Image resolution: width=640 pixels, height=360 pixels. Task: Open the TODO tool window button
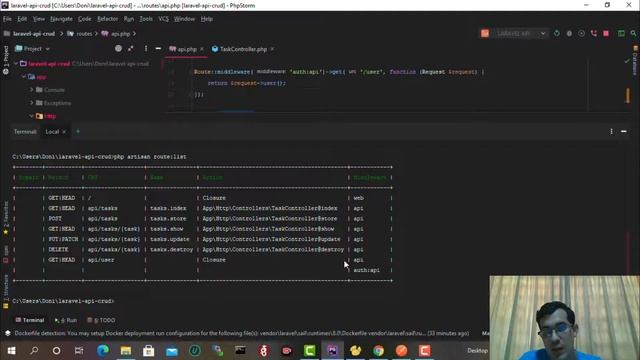(x=101, y=320)
